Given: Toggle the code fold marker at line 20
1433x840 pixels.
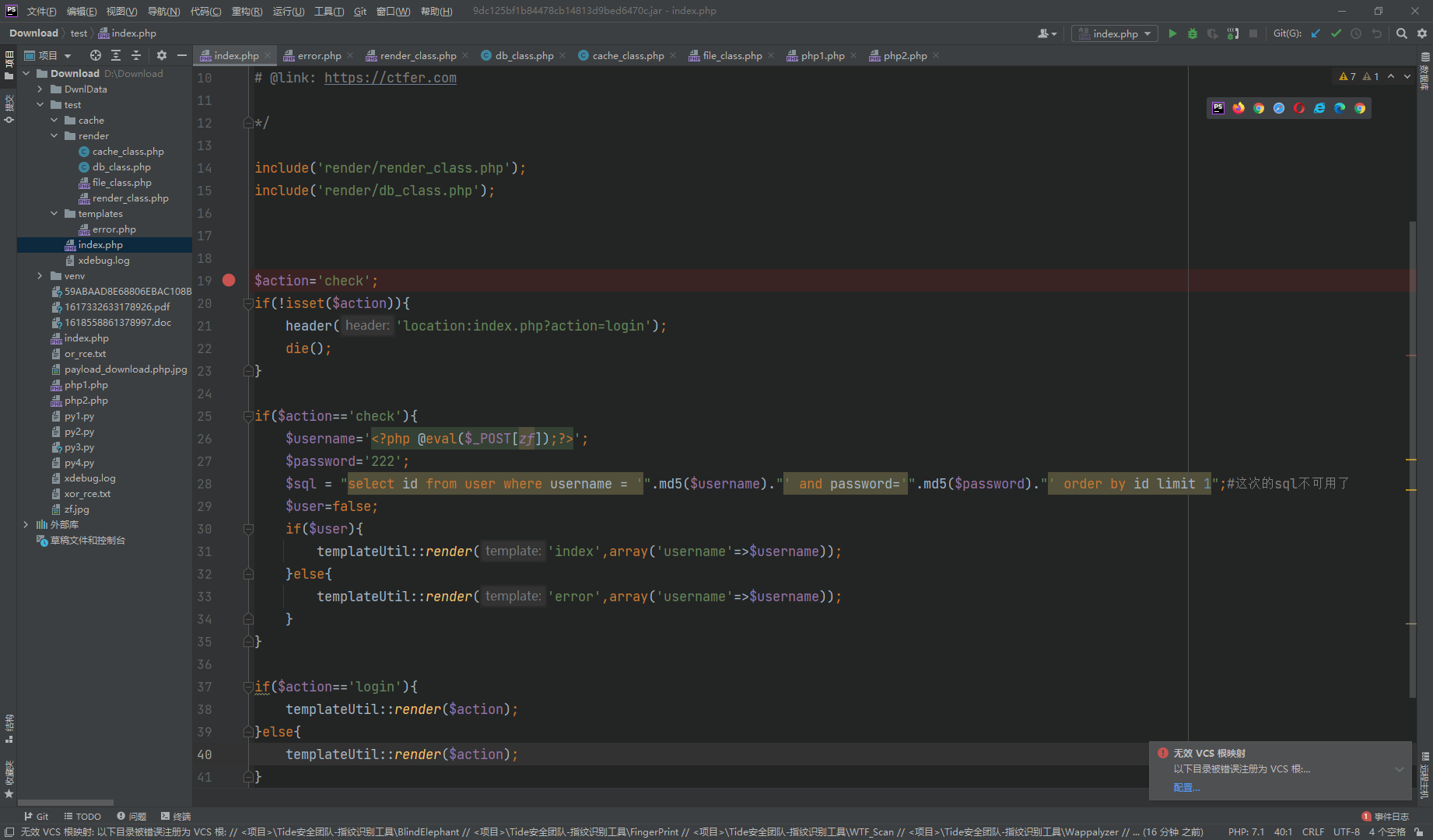Looking at the screenshot, I should (248, 303).
